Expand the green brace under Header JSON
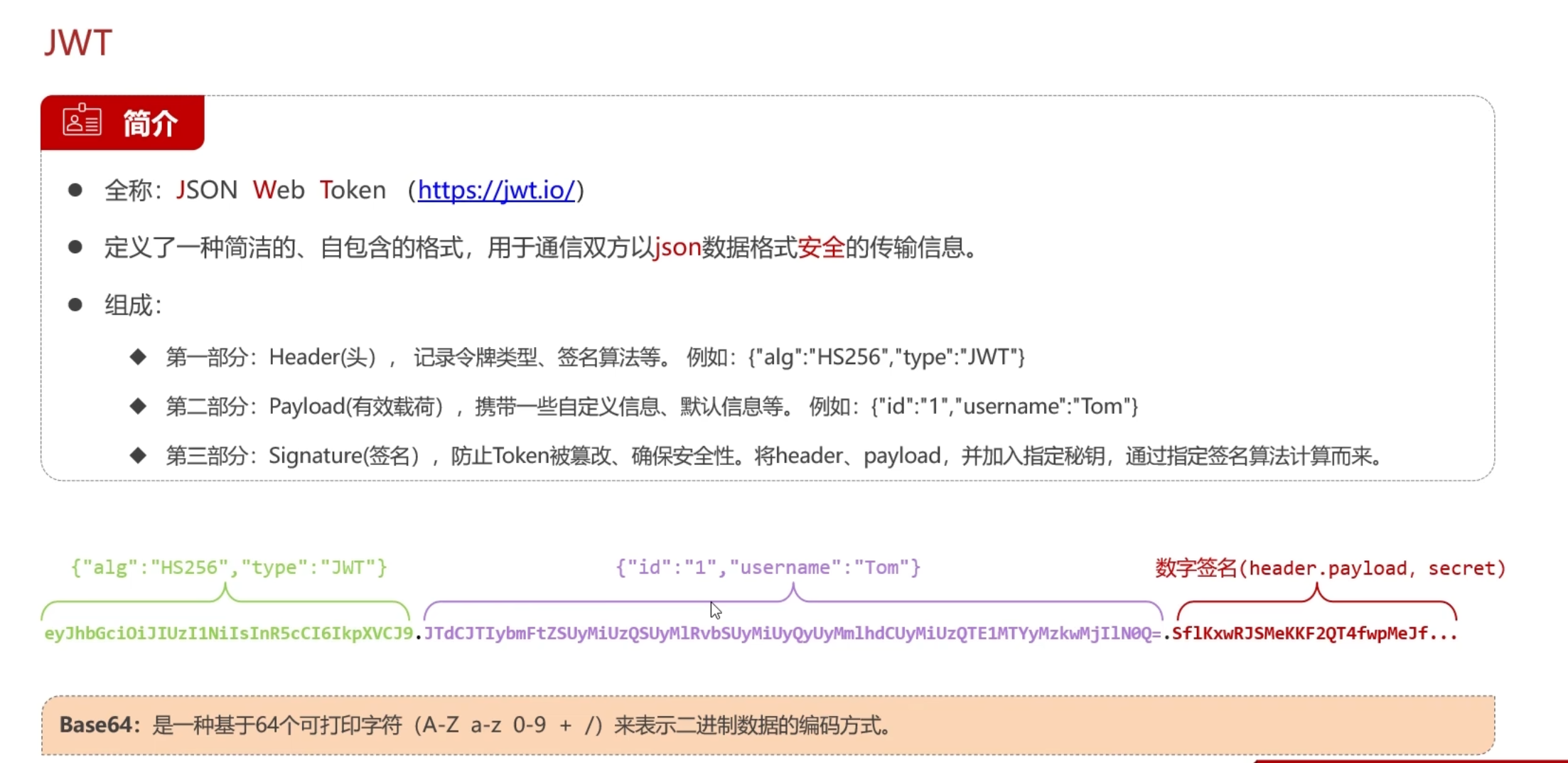1568x763 pixels. pyautogui.click(x=226, y=601)
